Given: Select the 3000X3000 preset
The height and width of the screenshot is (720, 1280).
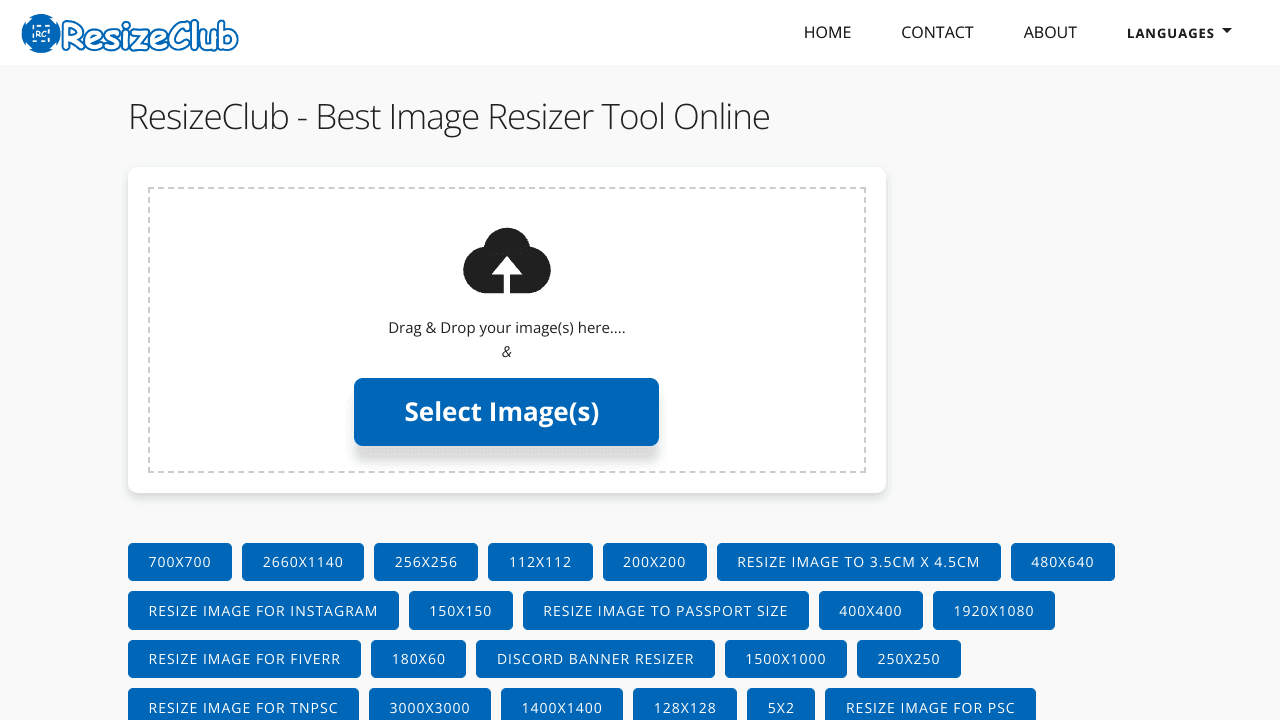Looking at the screenshot, I should click(x=430, y=705).
